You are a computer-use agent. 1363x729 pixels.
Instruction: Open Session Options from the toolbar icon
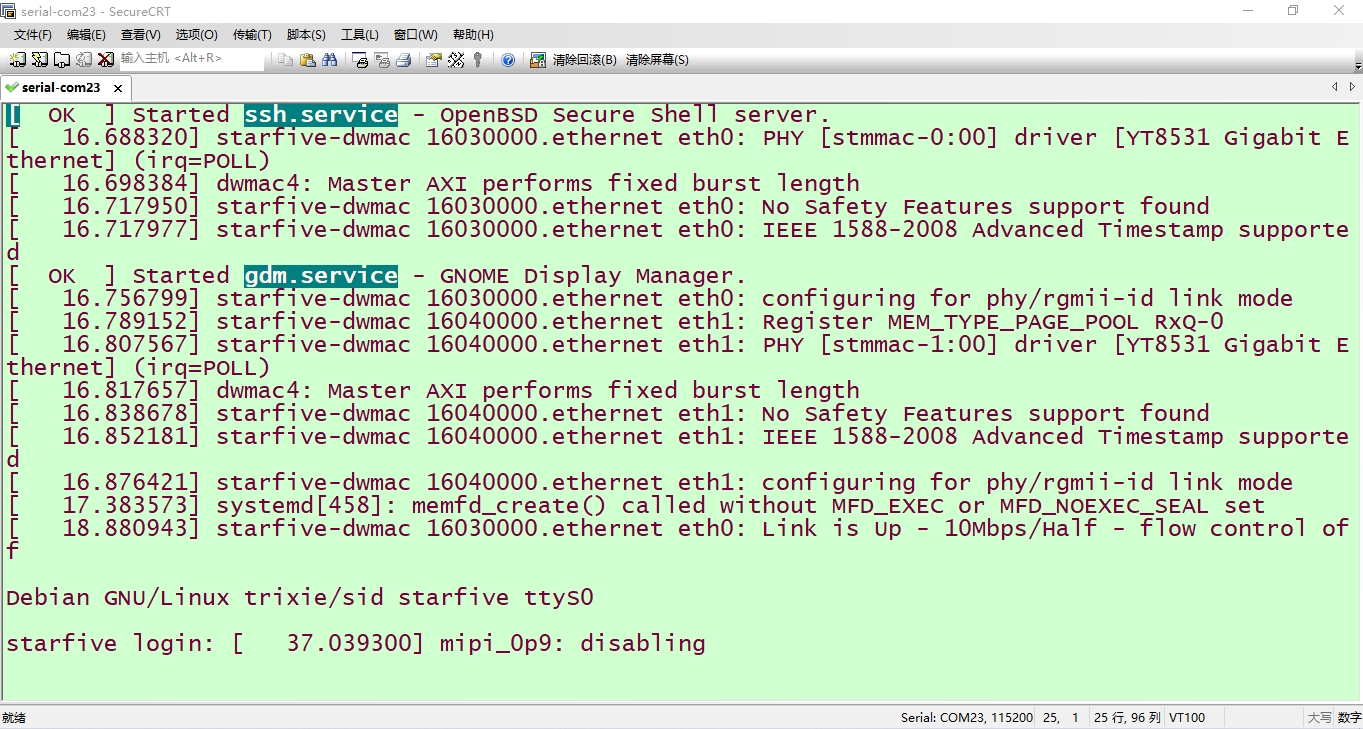point(434,60)
